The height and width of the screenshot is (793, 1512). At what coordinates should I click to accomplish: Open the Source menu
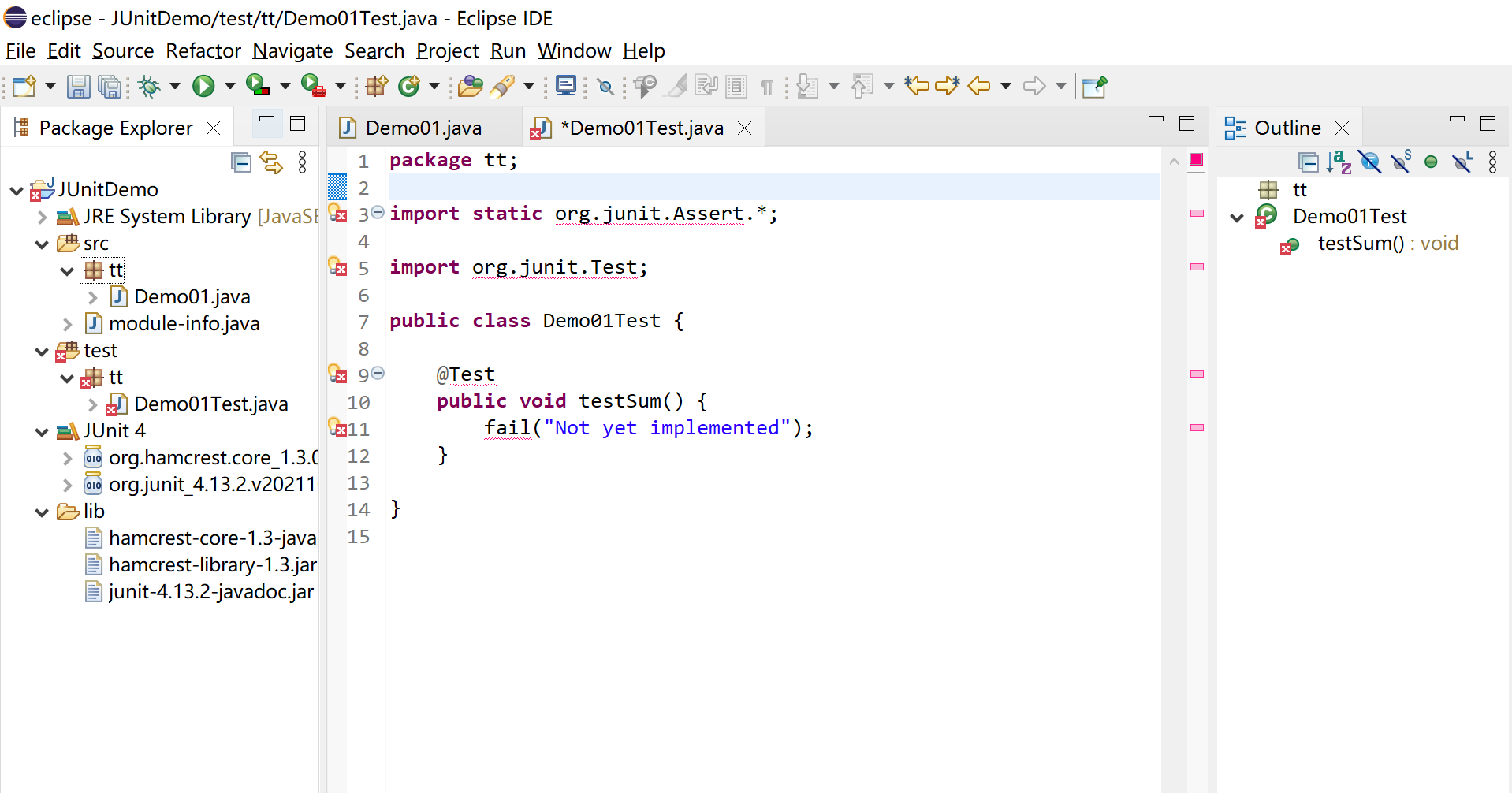[123, 50]
